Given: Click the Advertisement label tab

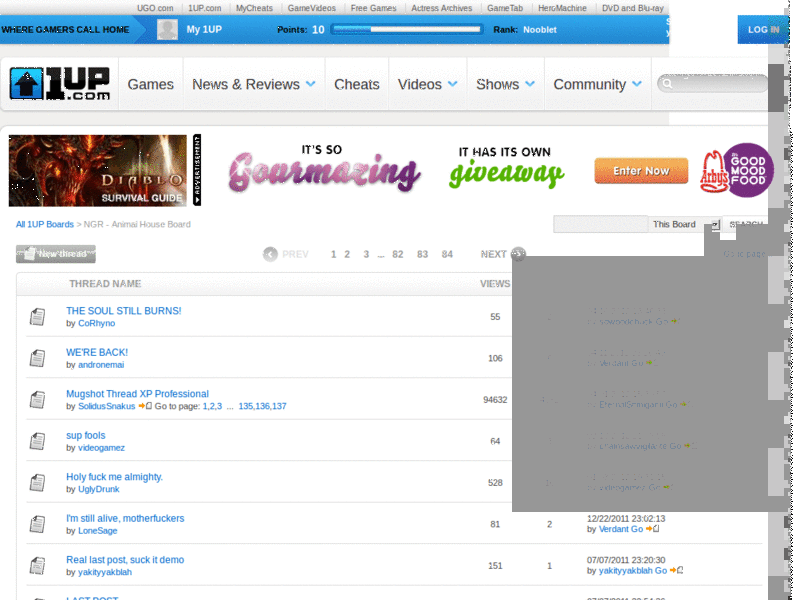Looking at the screenshot, I should (197, 170).
